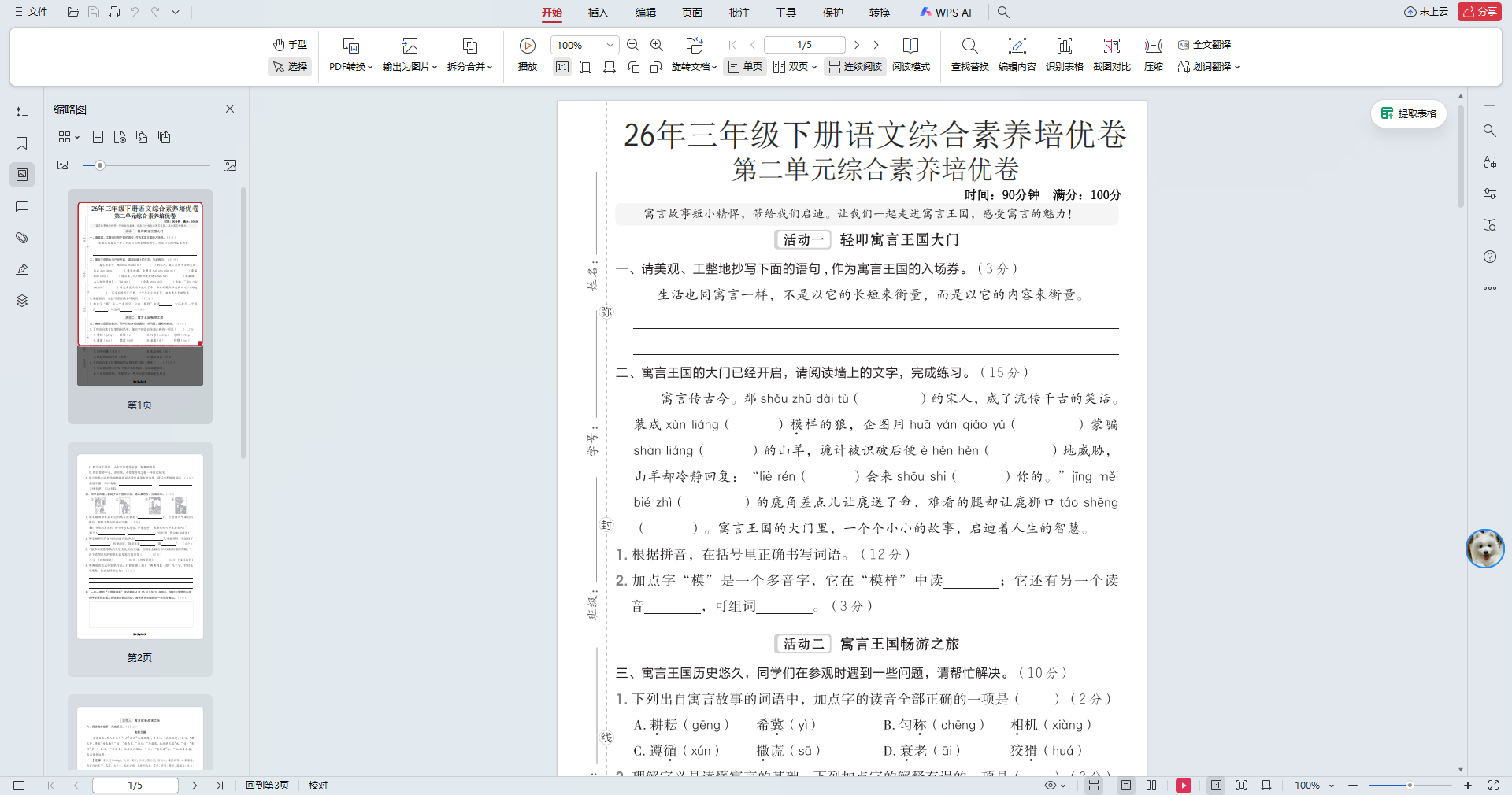Enable 双页 two-page view
1512x795 pixels.
tap(793, 66)
